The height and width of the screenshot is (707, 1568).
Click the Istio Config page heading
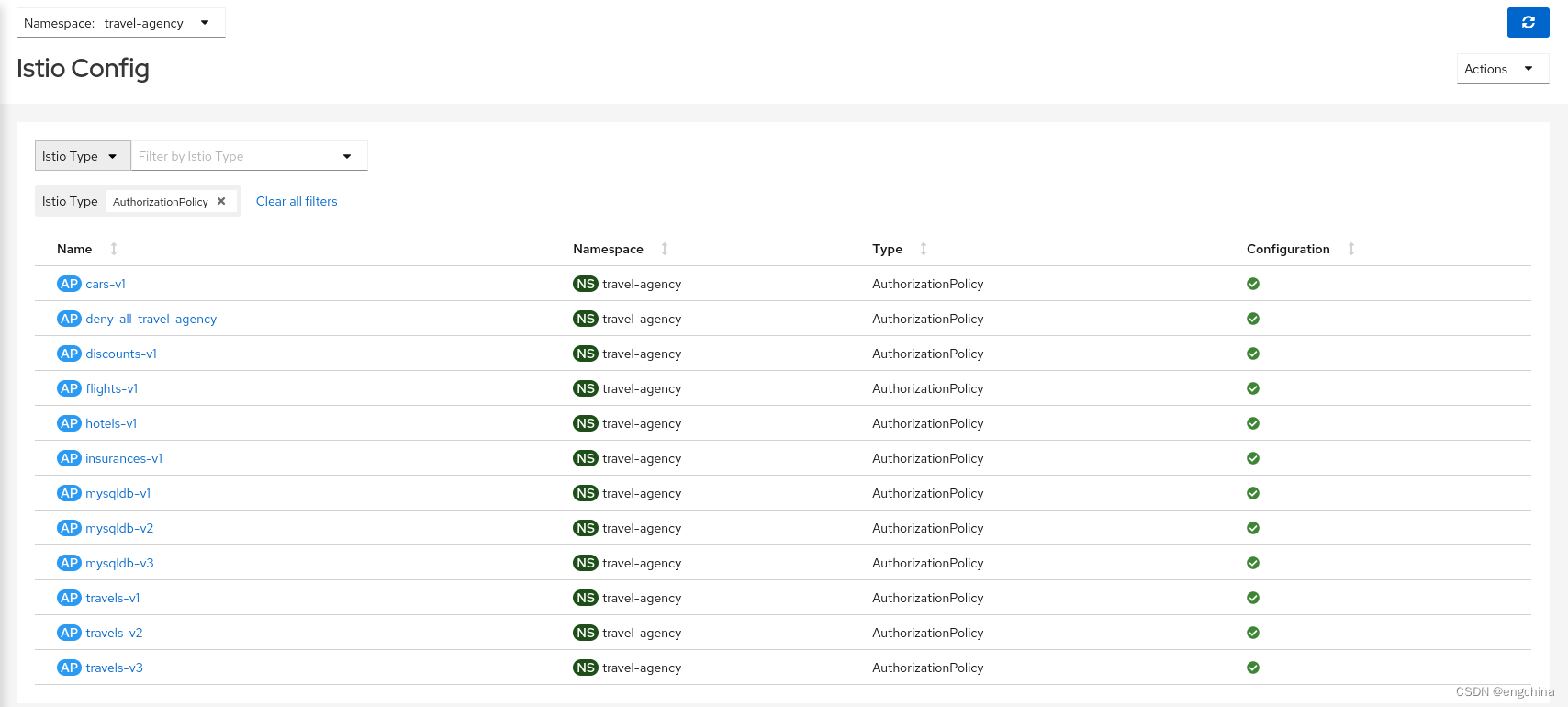(83, 68)
